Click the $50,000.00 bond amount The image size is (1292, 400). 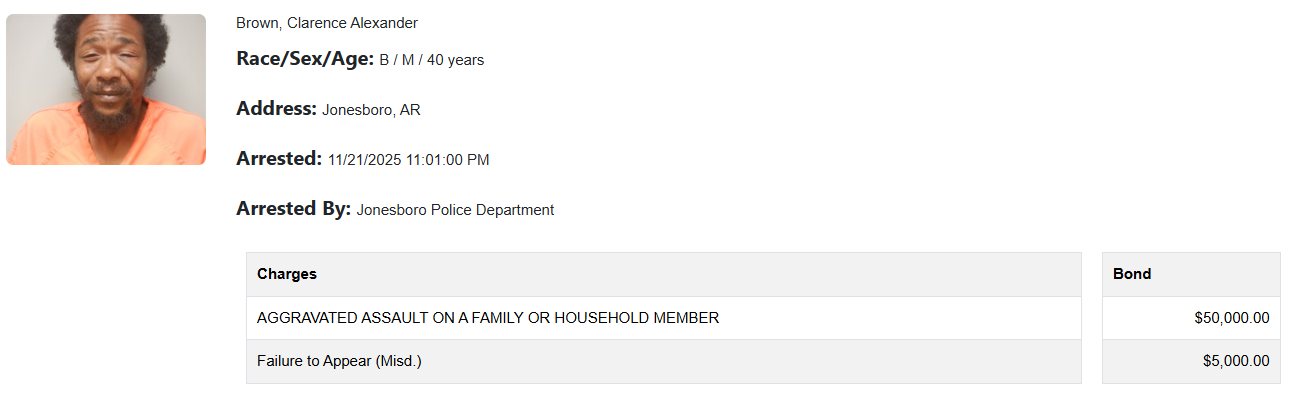pos(1231,318)
